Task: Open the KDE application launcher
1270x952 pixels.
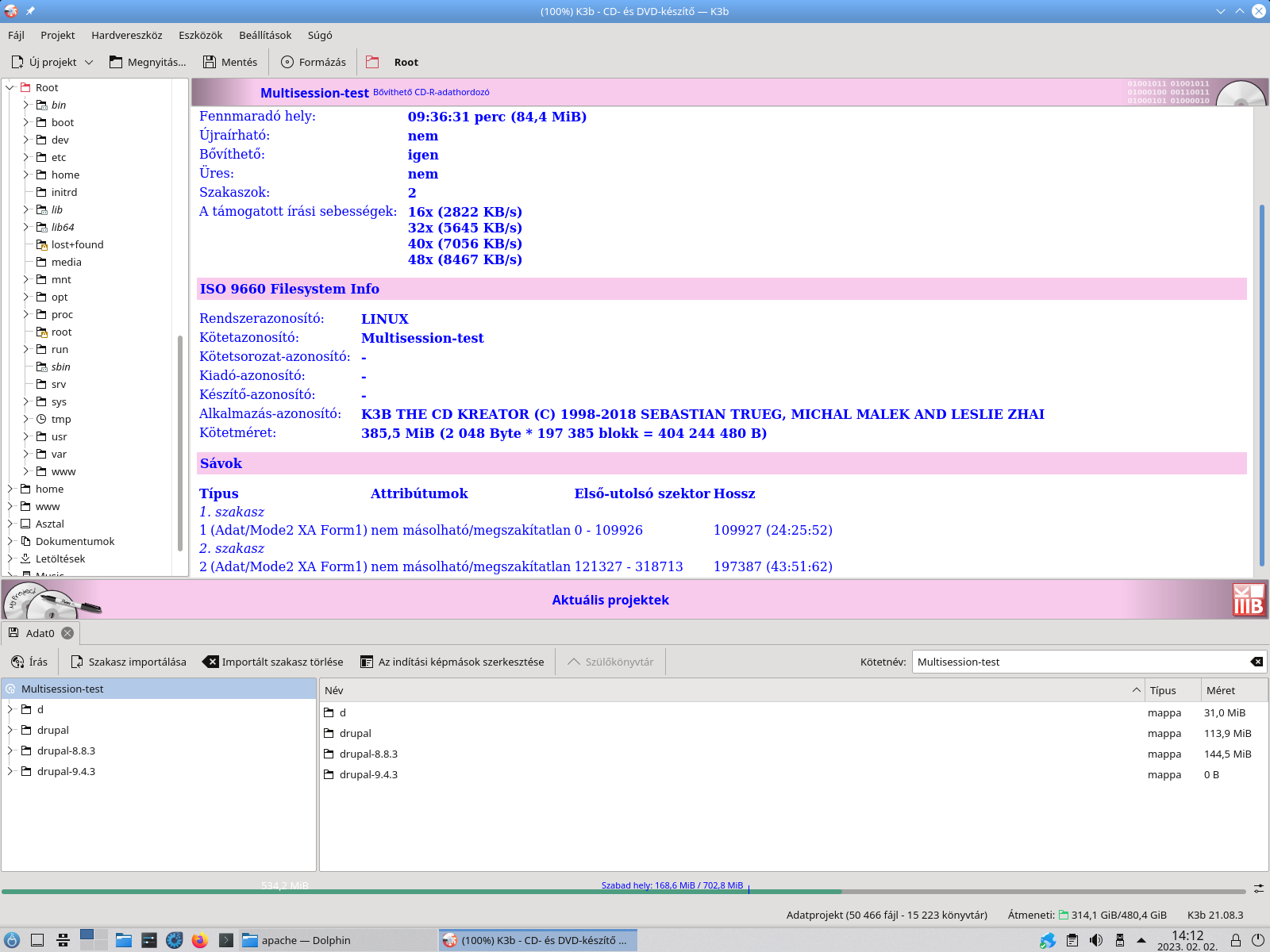Action: coord(12,940)
